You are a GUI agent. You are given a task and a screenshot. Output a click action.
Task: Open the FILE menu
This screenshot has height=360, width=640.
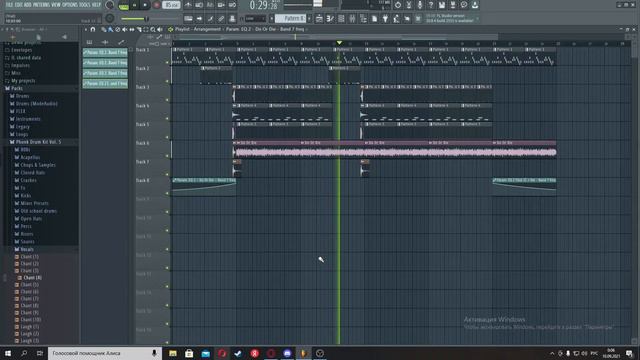pyautogui.click(x=10, y=5)
